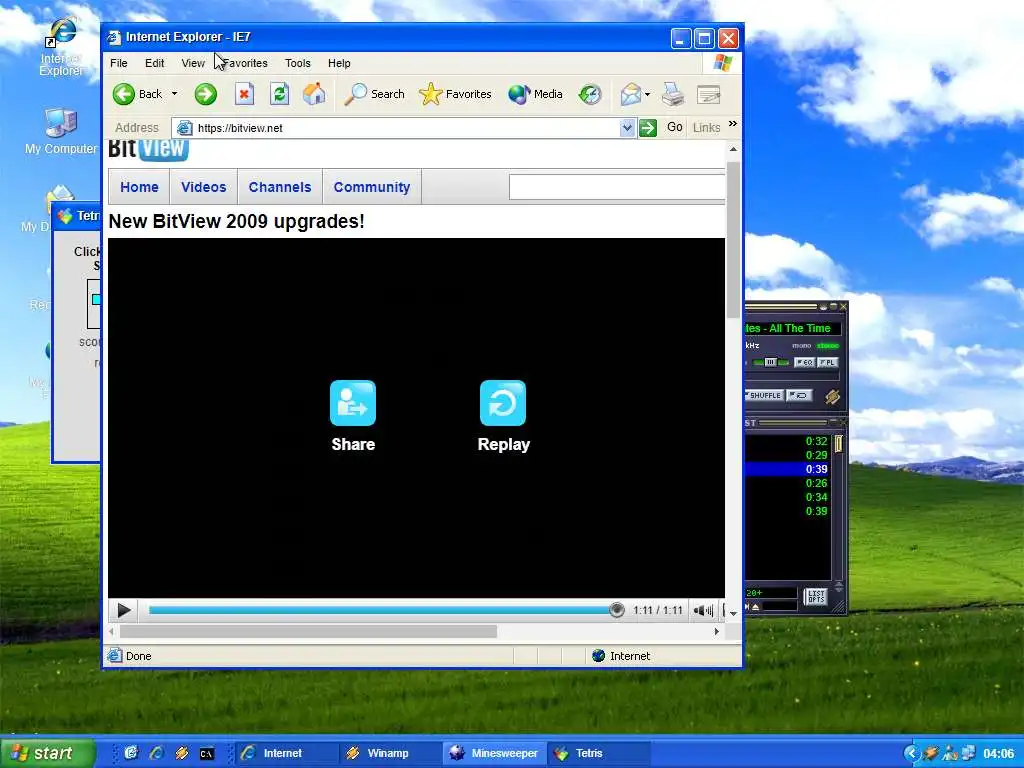Open the Search toolbar button
This screenshot has height=768, width=1024.
click(374, 94)
